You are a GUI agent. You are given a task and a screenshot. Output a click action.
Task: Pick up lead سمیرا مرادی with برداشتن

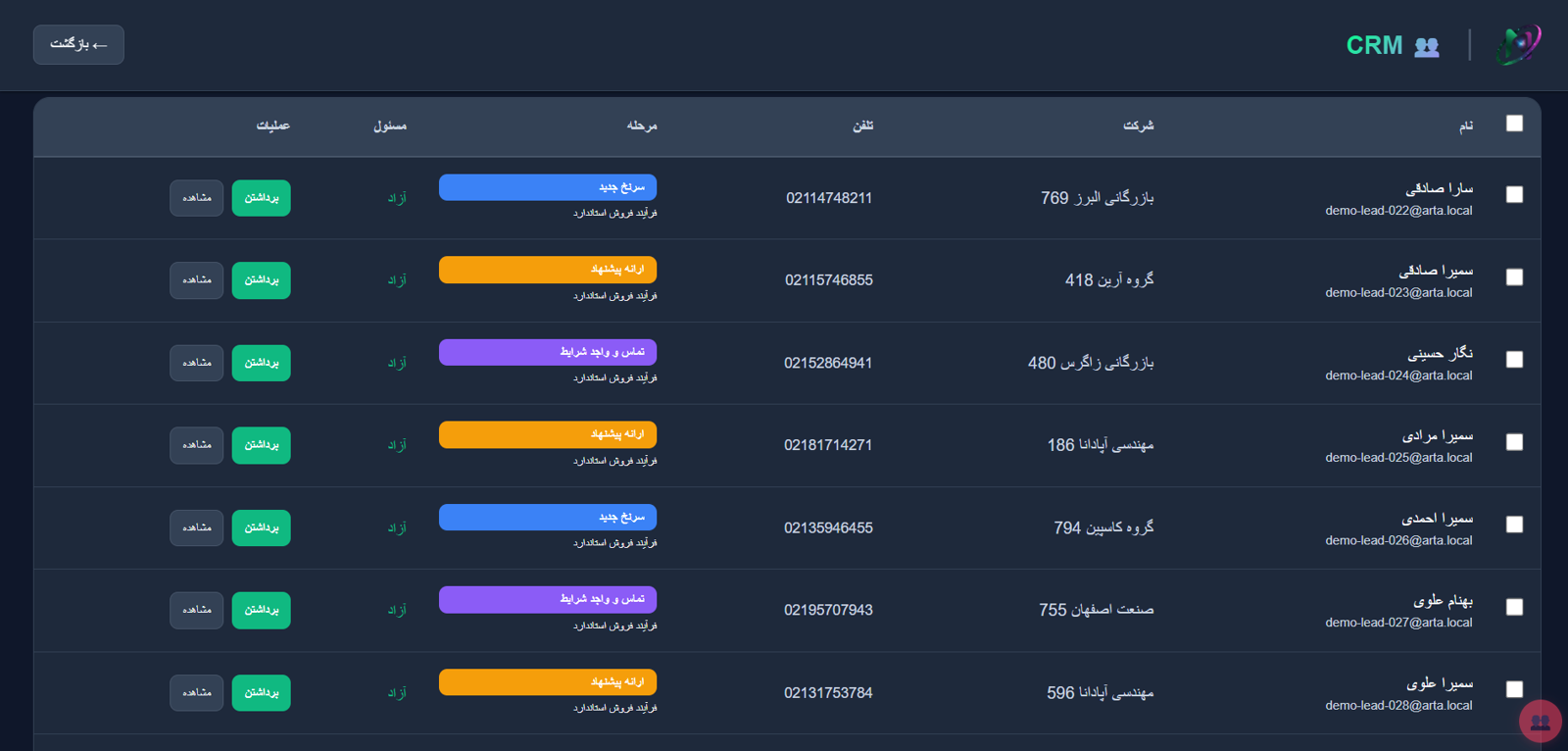pos(261,445)
